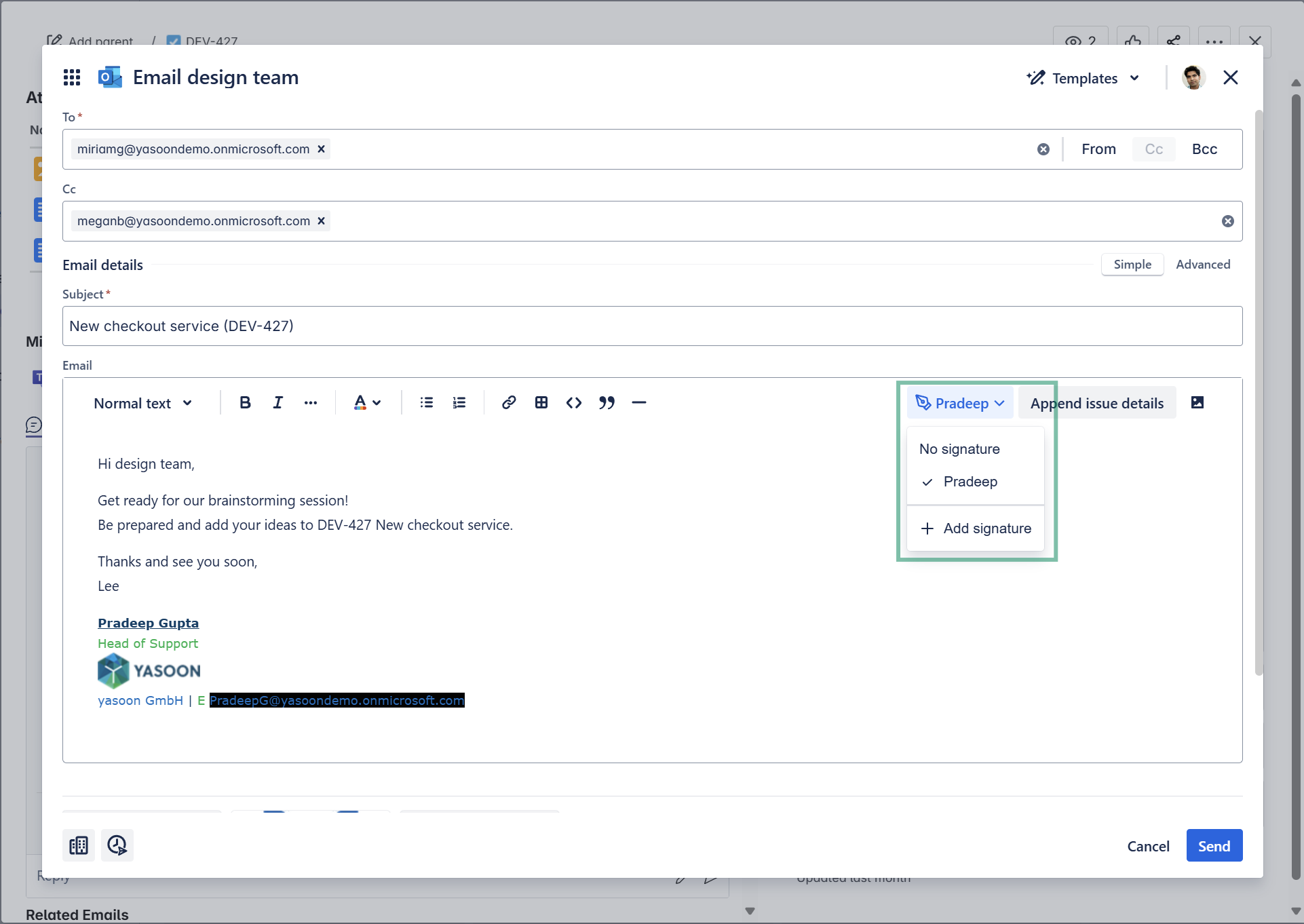The width and height of the screenshot is (1304, 924).
Task: Open the schedule send clock icon
Action: (117, 845)
